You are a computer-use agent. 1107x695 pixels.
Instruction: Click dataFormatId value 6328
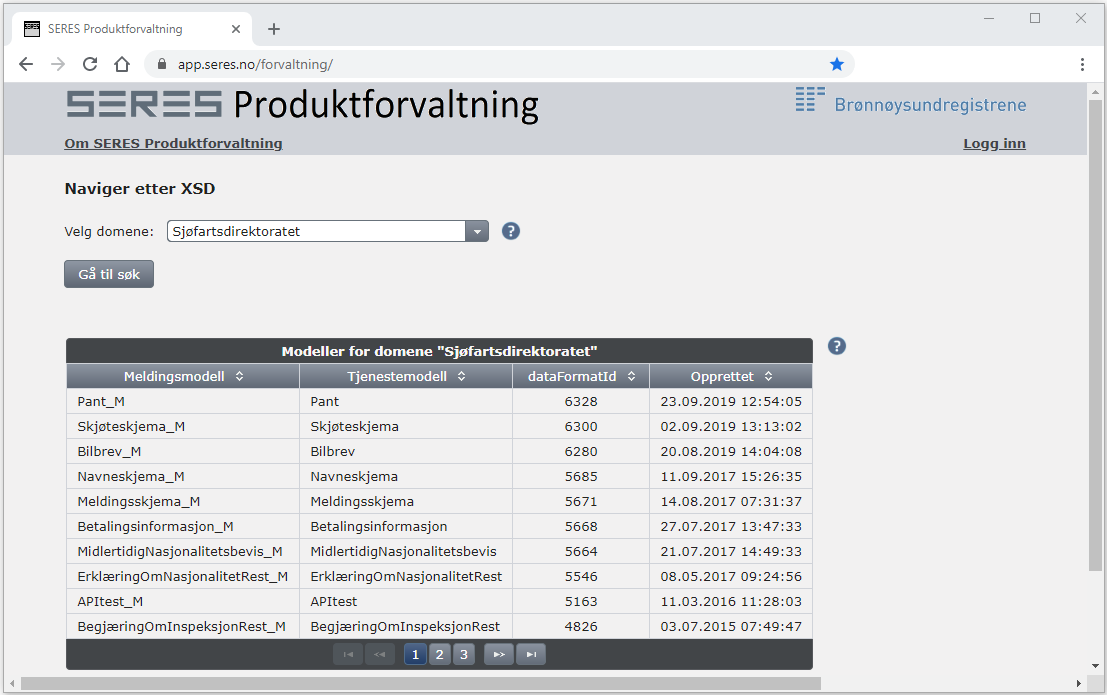(x=581, y=401)
